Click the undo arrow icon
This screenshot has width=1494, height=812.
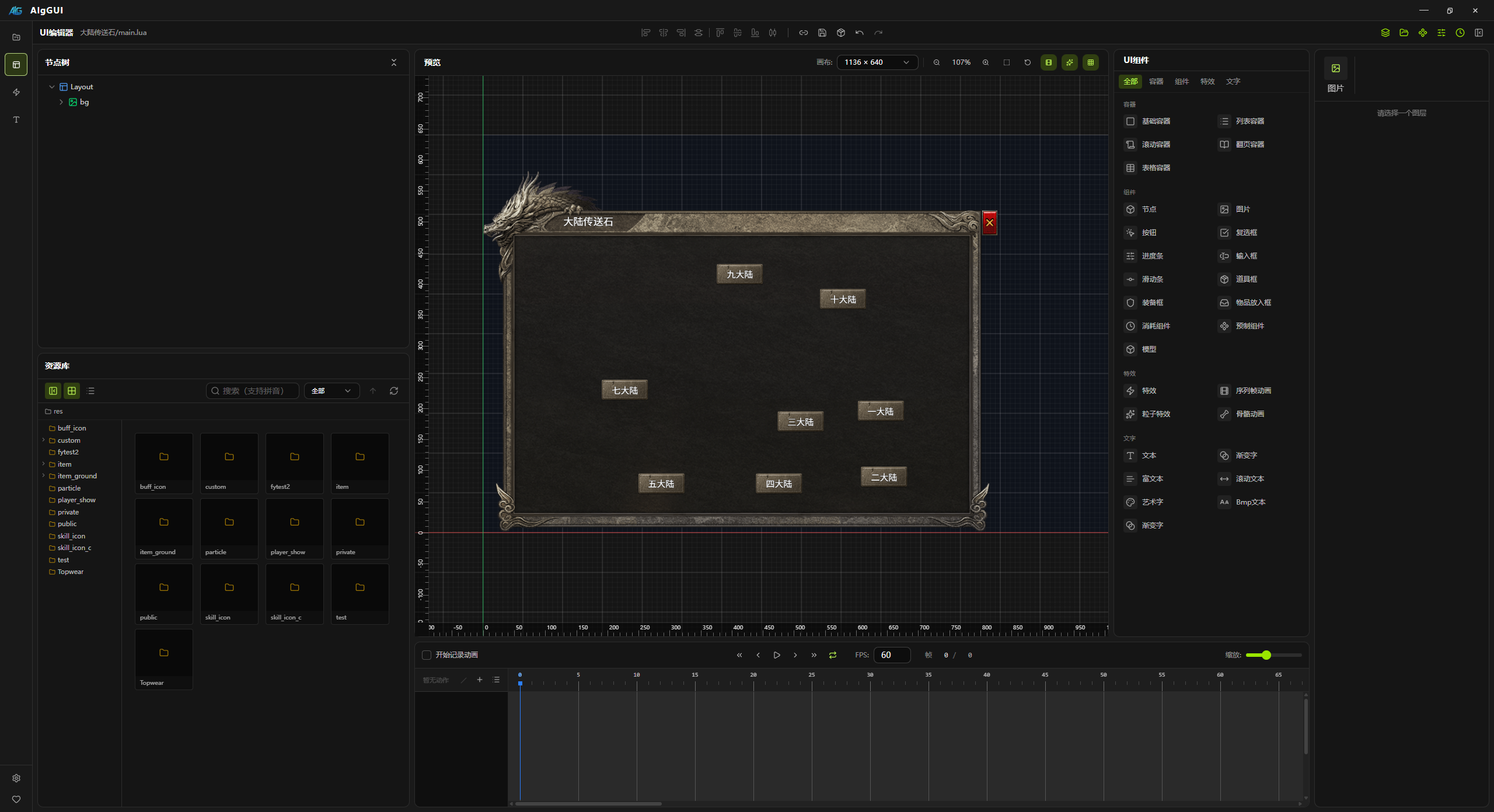tap(859, 33)
